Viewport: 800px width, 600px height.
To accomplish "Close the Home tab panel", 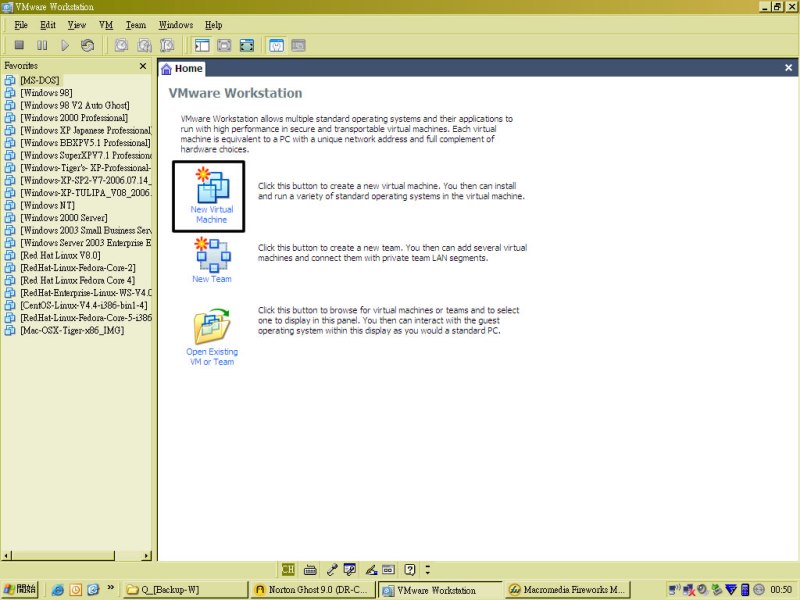I will click(788, 67).
